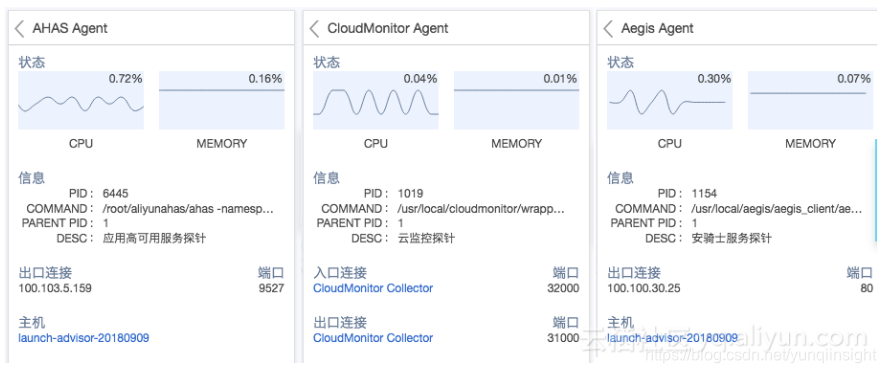
Task: Open Aegis Agent MEMORY chart showing 0.07%
Action: 810,101
